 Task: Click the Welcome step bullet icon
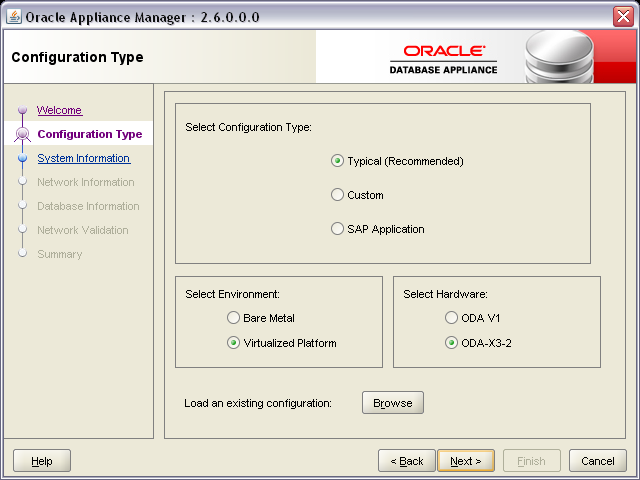coord(22,109)
